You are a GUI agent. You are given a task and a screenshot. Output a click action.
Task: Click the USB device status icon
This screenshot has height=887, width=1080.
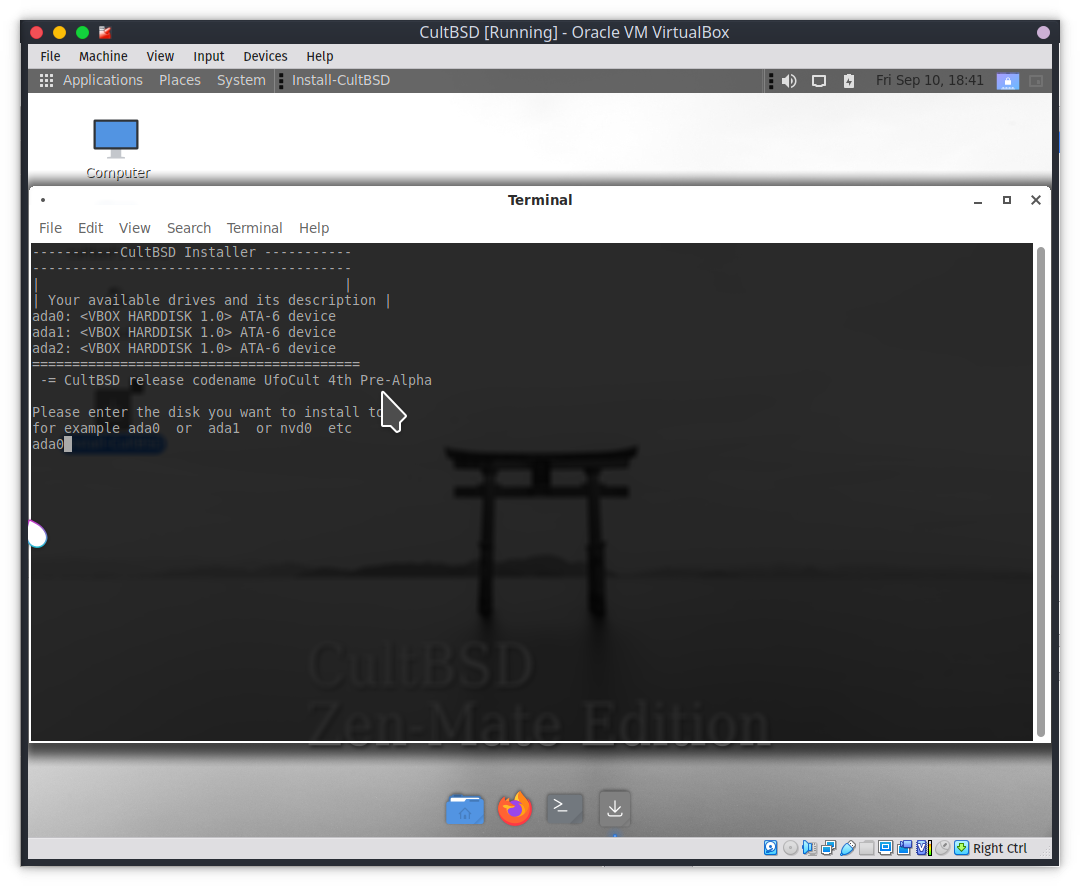point(848,848)
